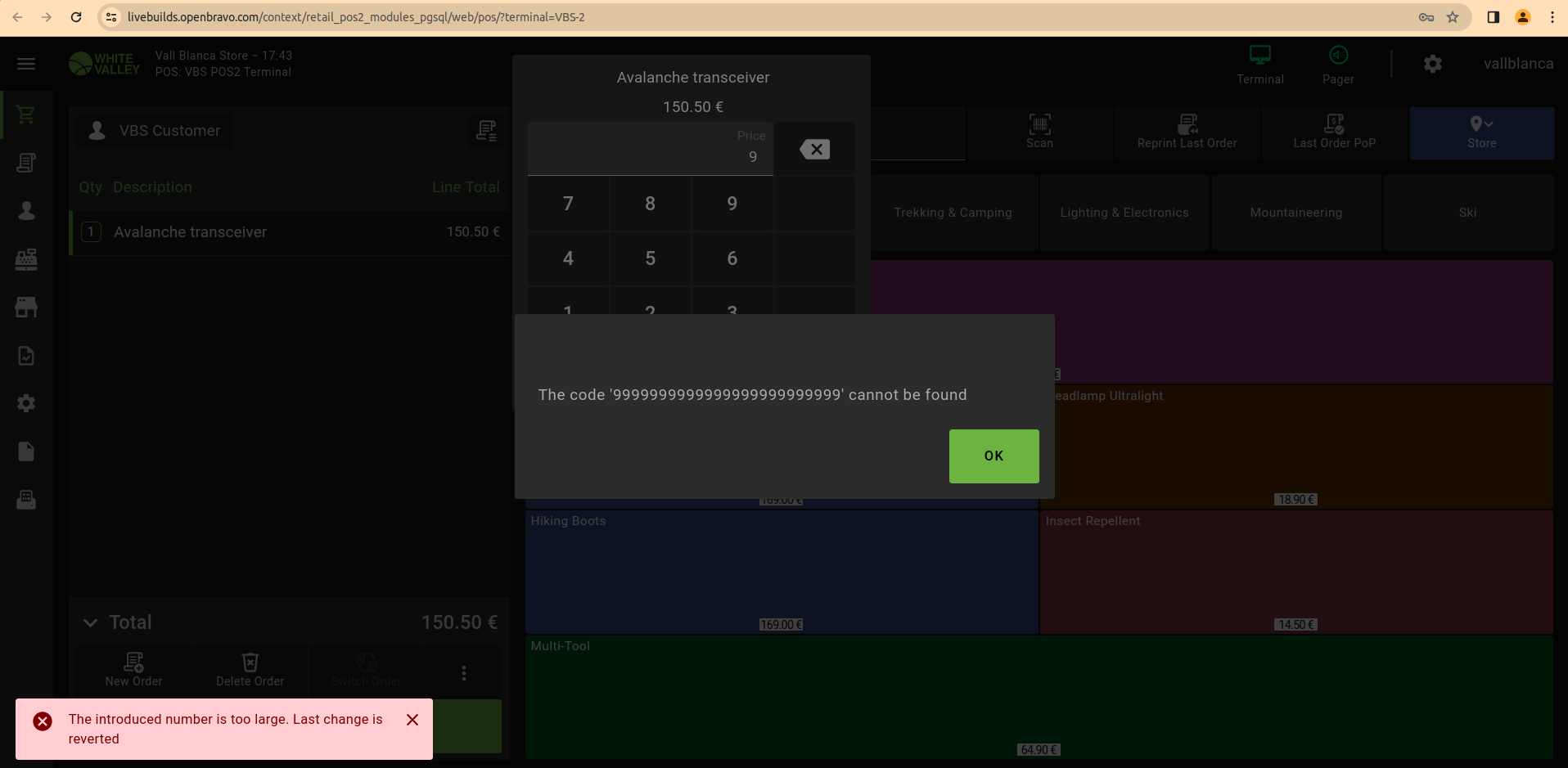Open the gear sidebar icon

(x=26, y=403)
